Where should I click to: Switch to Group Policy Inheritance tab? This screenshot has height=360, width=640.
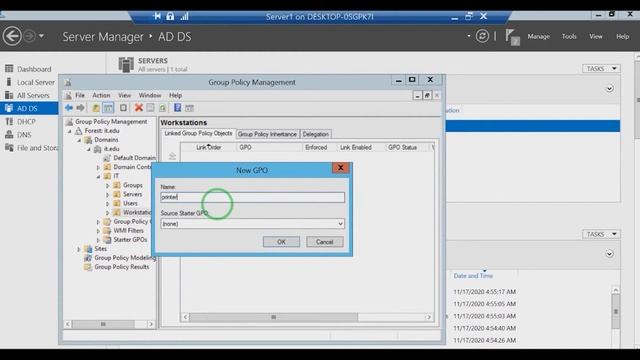click(x=267, y=134)
